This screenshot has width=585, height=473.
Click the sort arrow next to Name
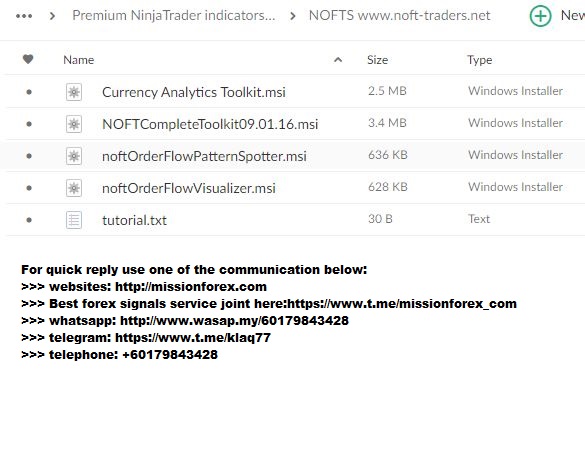(x=338, y=60)
